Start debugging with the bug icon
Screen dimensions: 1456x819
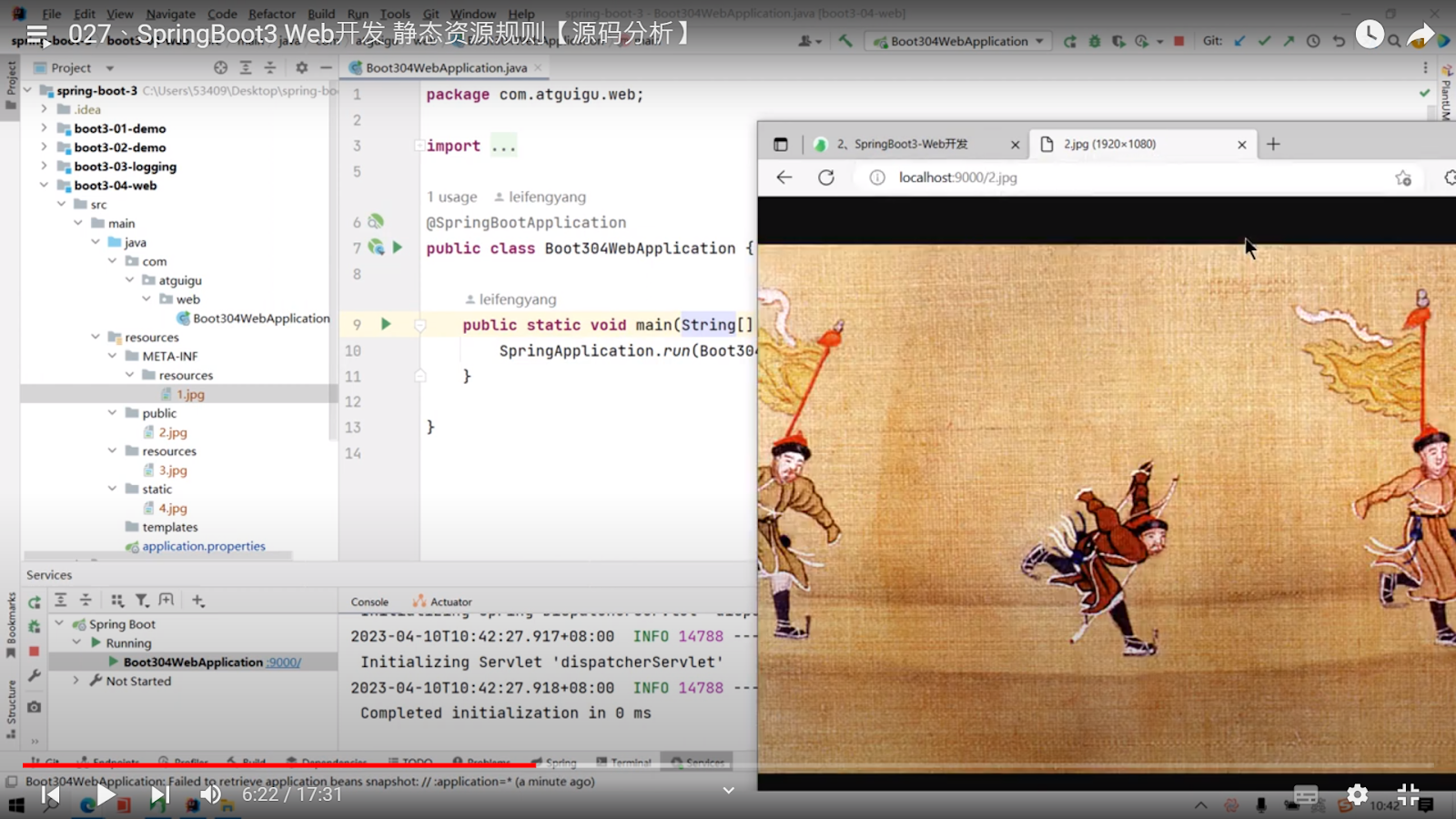1095,41
